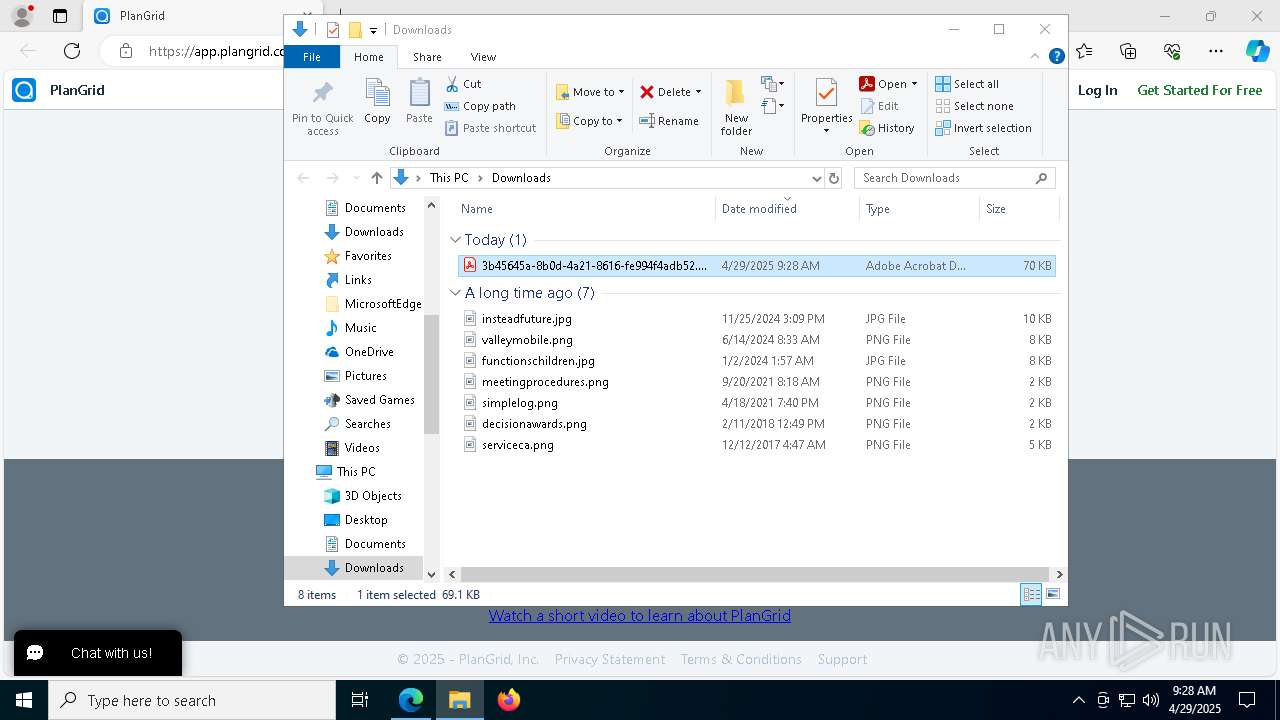
Task: Click Log In on PlanGrid page
Action: tap(1097, 90)
